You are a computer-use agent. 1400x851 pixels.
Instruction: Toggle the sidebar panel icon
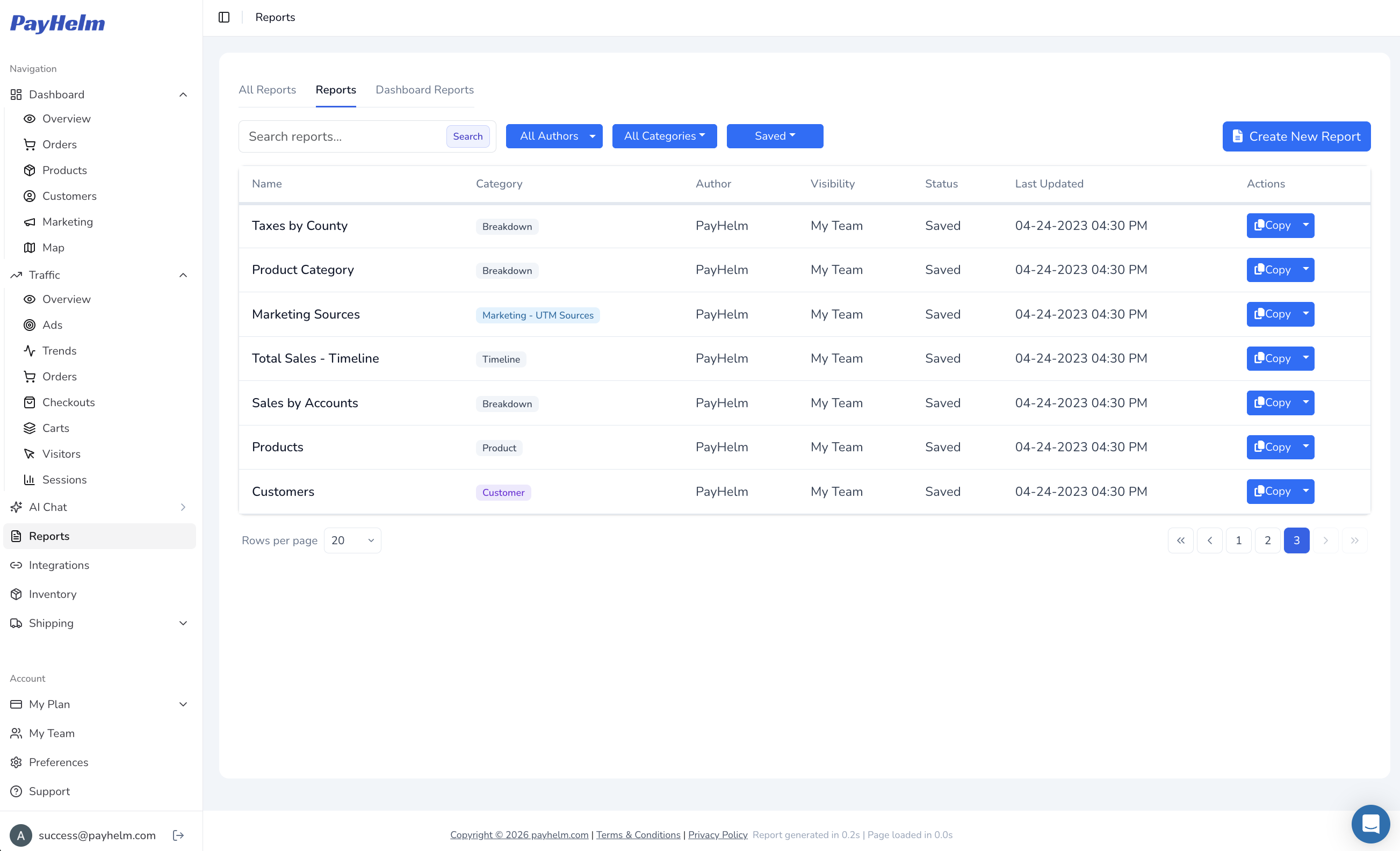pos(224,17)
